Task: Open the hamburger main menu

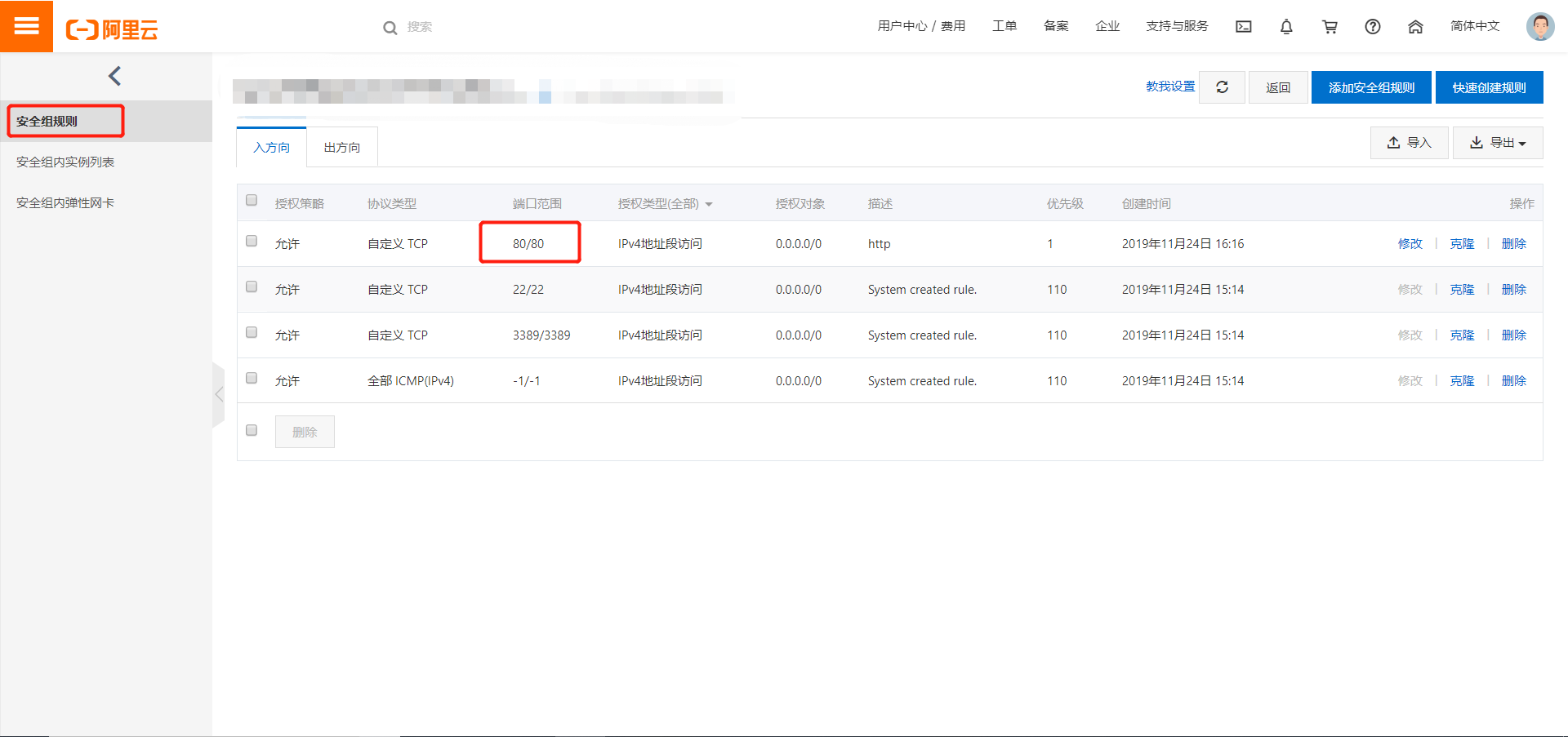Action: tap(26, 26)
